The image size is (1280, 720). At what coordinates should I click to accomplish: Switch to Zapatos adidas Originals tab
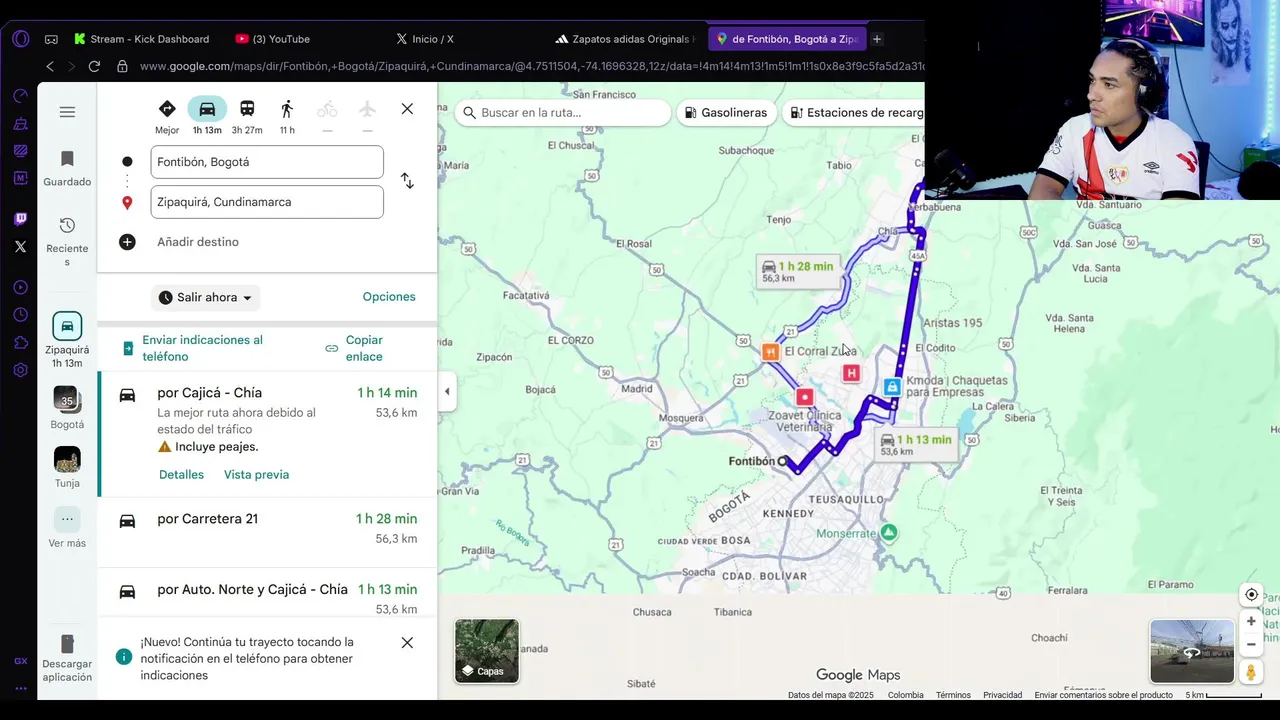tap(625, 39)
